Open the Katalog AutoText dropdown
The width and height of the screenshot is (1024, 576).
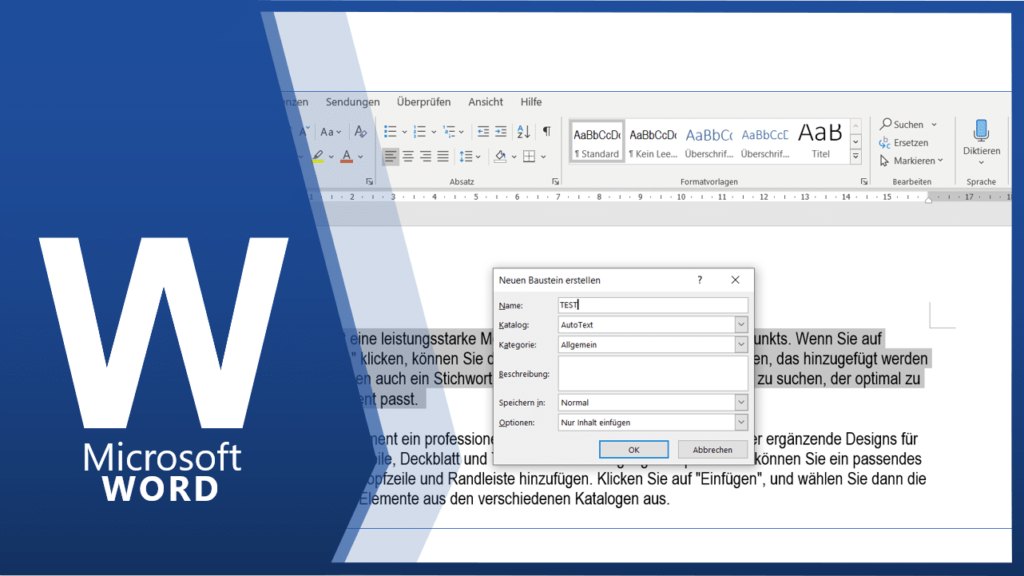(741, 325)
